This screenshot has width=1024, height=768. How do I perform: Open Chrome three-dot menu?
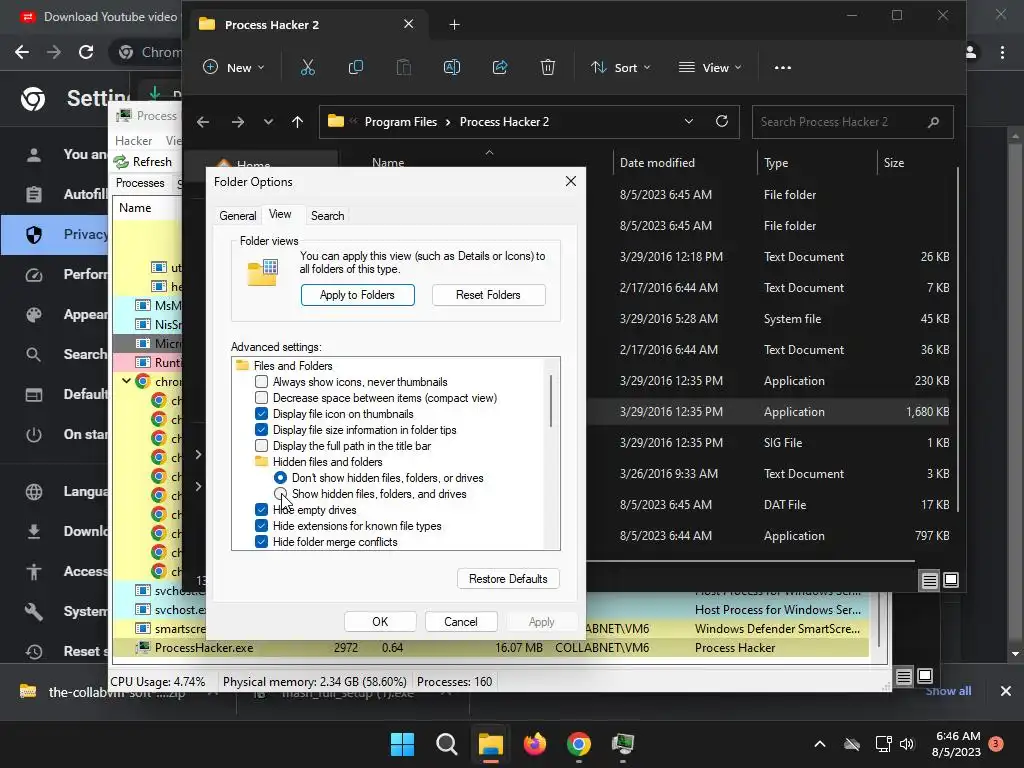[1002, 52]
